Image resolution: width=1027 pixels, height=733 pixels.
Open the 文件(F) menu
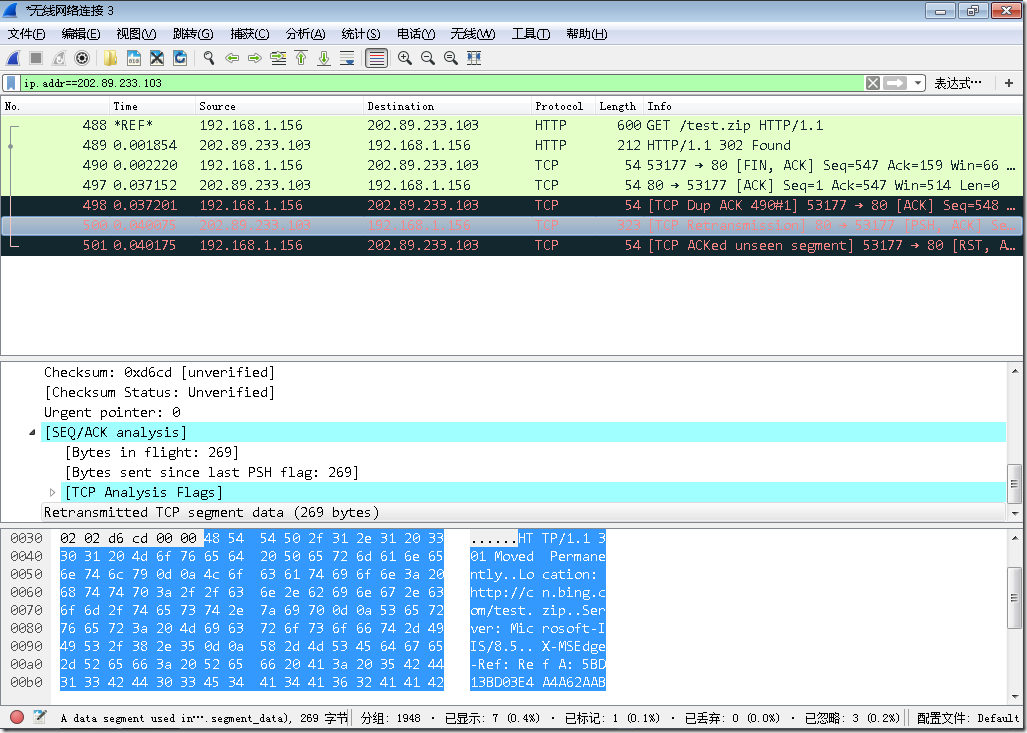[x=26, y=34]
